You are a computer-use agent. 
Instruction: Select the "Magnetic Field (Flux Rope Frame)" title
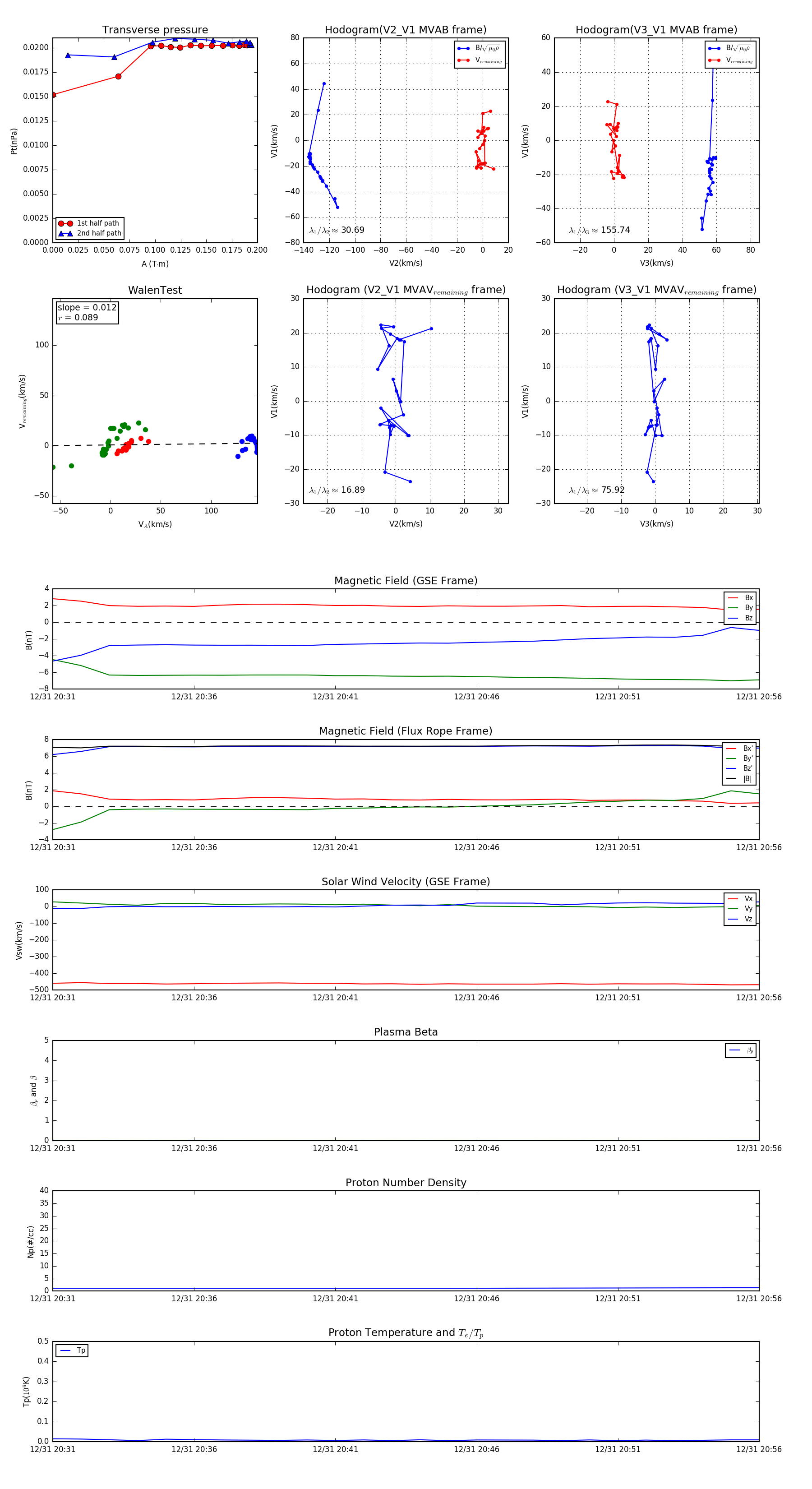click(406, 731)
